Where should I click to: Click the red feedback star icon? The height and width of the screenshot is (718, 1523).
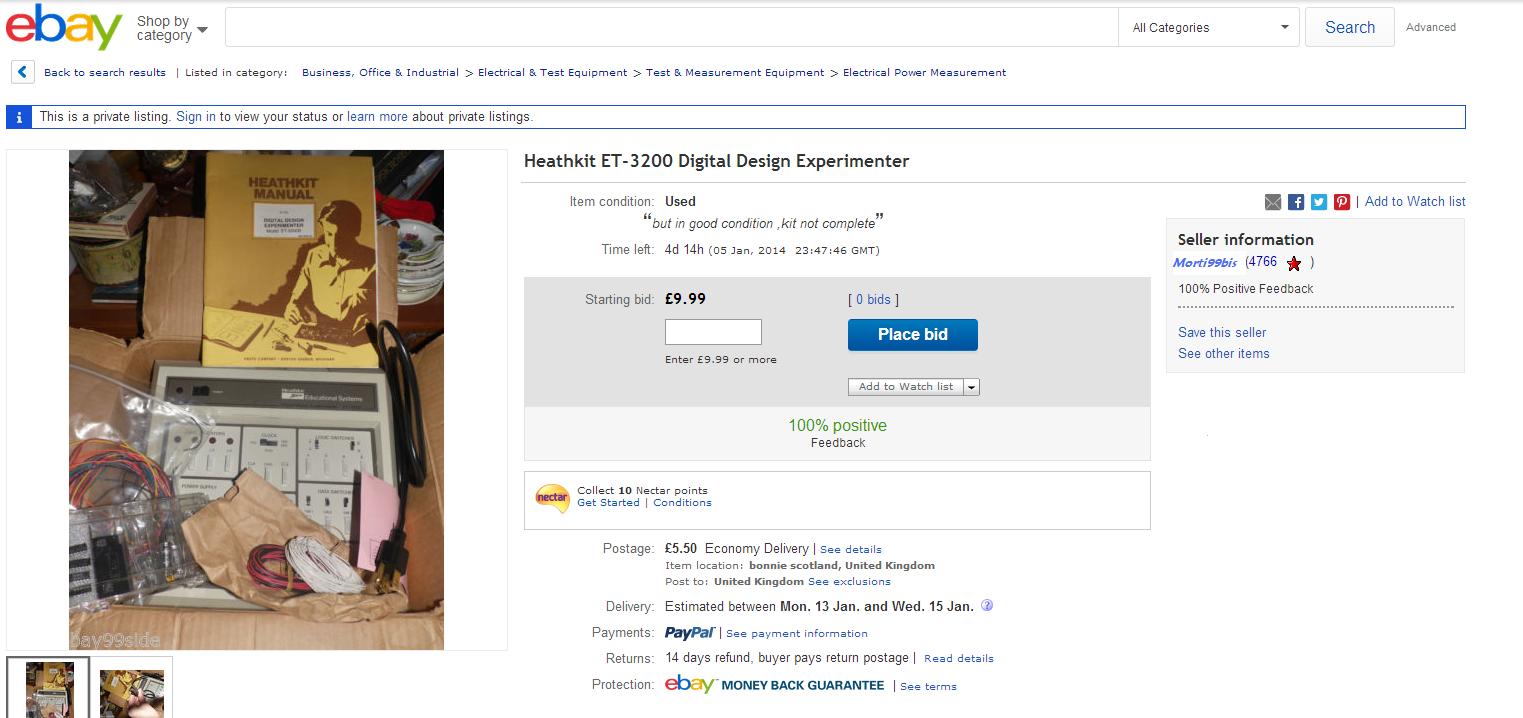[x=1294, y=264]
